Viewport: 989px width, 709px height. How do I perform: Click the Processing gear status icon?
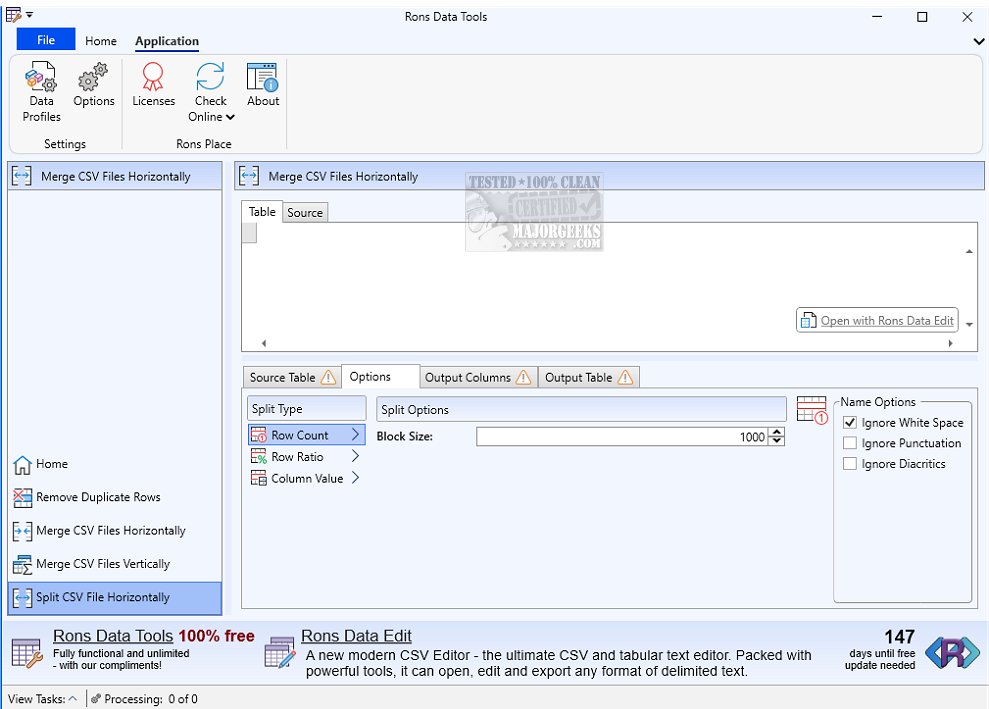(96, 698)
